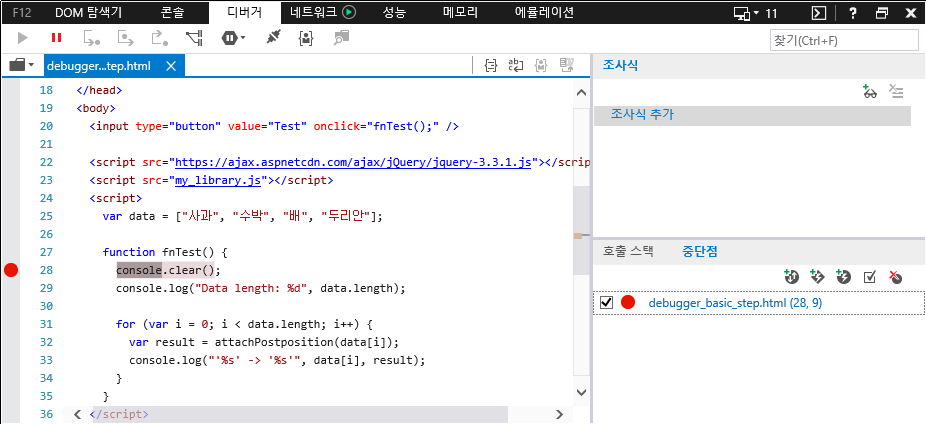This screenshot has height=424, width=926.
Task: Toggle Break on new worker icon
Action: [x=194, y=38]
